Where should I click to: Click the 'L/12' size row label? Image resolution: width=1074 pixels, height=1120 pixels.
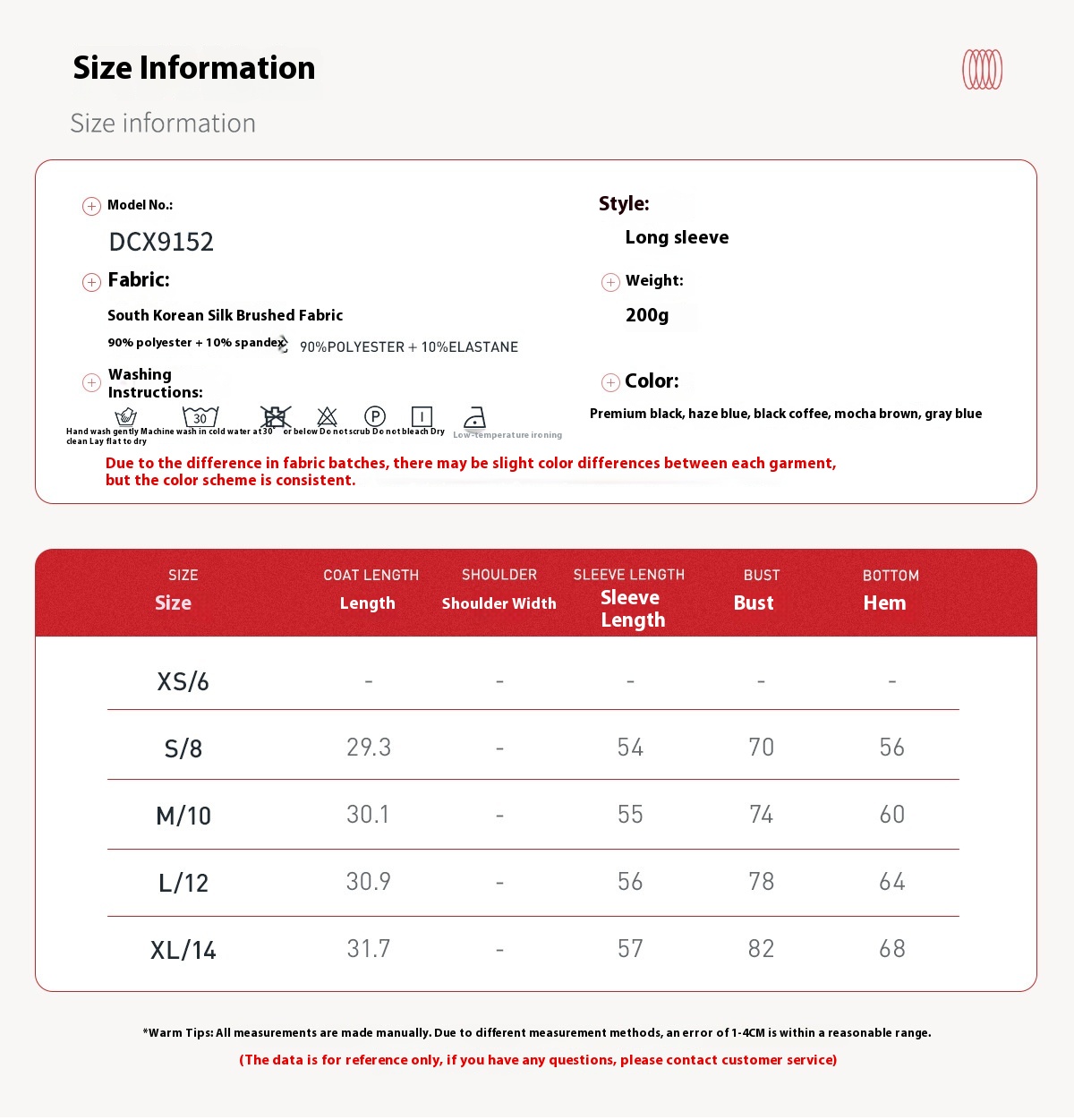click(x=183, y=883)
